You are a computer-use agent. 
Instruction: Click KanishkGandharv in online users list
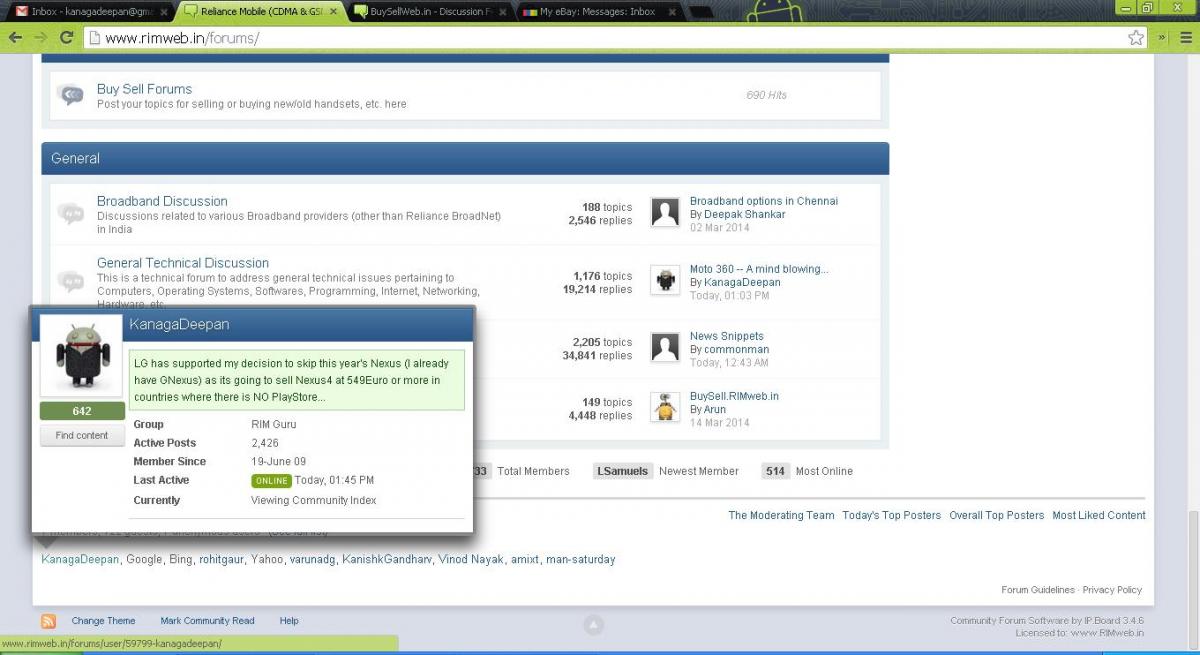pyautogui.click(x=386, y=559)
